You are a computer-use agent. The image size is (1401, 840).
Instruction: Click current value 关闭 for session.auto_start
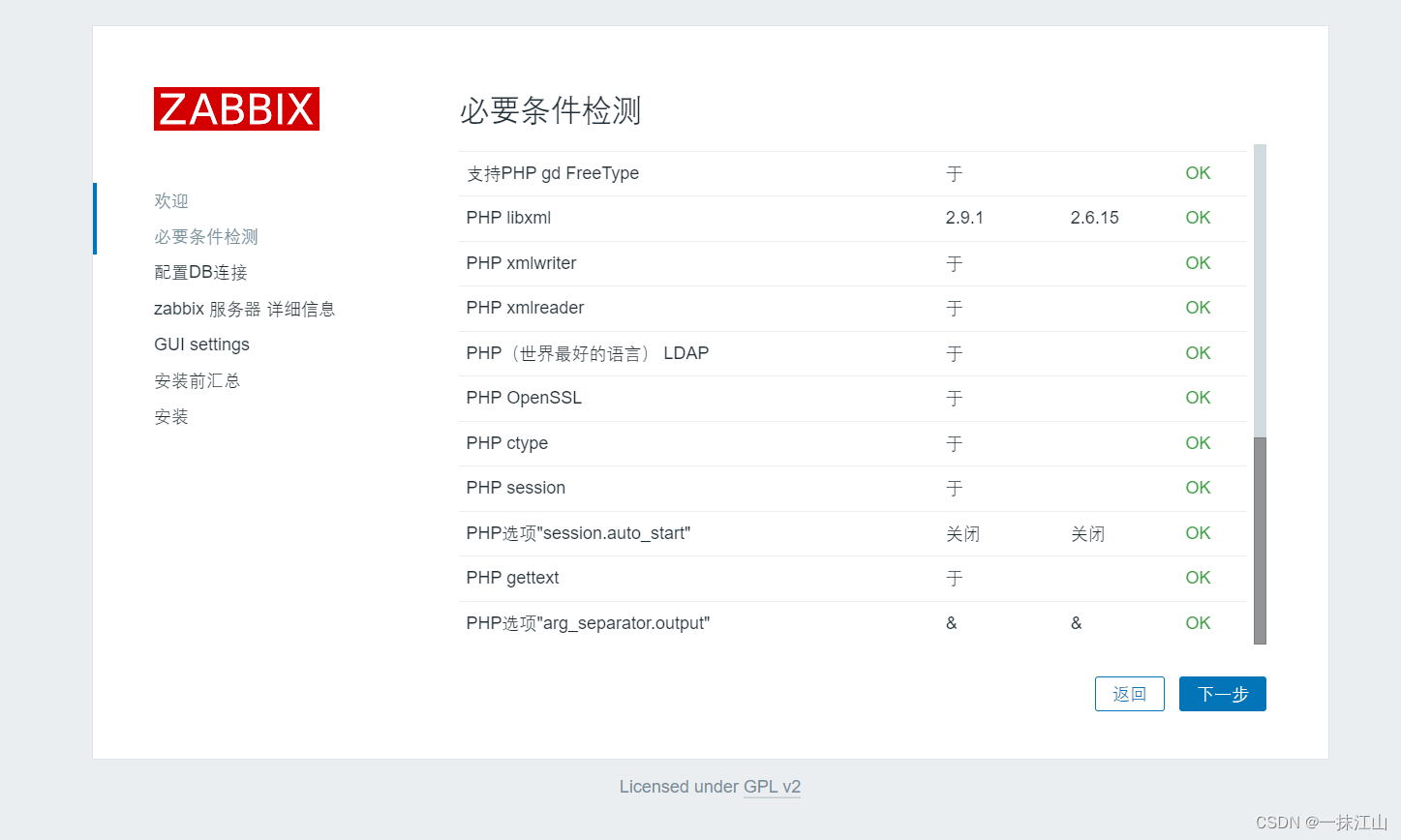(x=963, y=533)
